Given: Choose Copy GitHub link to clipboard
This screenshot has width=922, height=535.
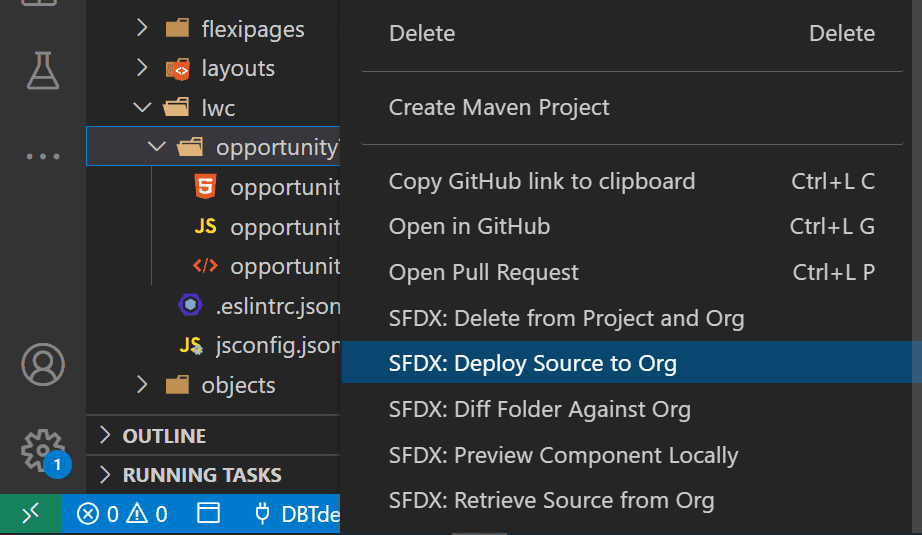Looking at the screenshot, I should [632, 182].
